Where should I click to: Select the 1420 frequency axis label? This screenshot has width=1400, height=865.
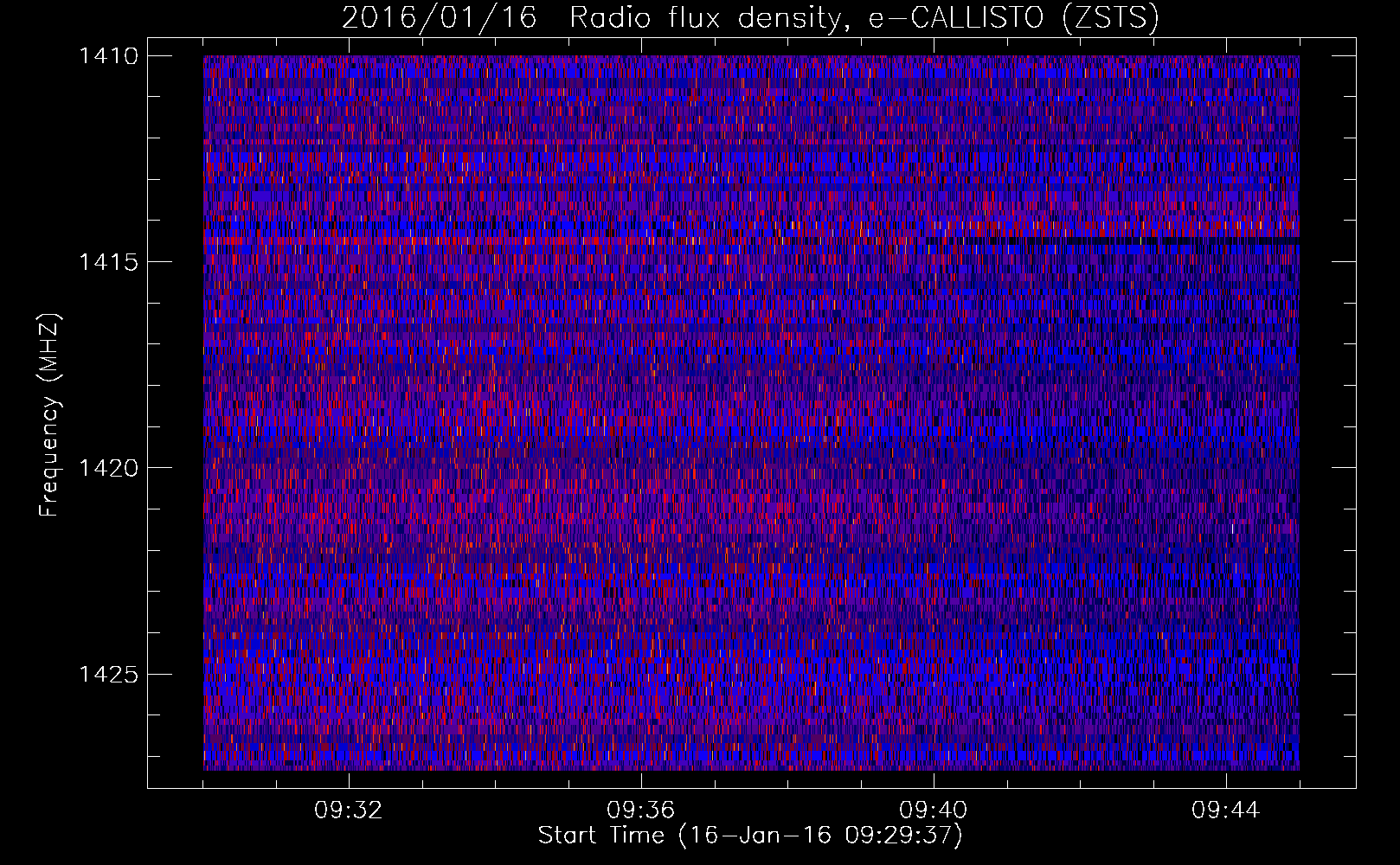(x=108, y=468)
